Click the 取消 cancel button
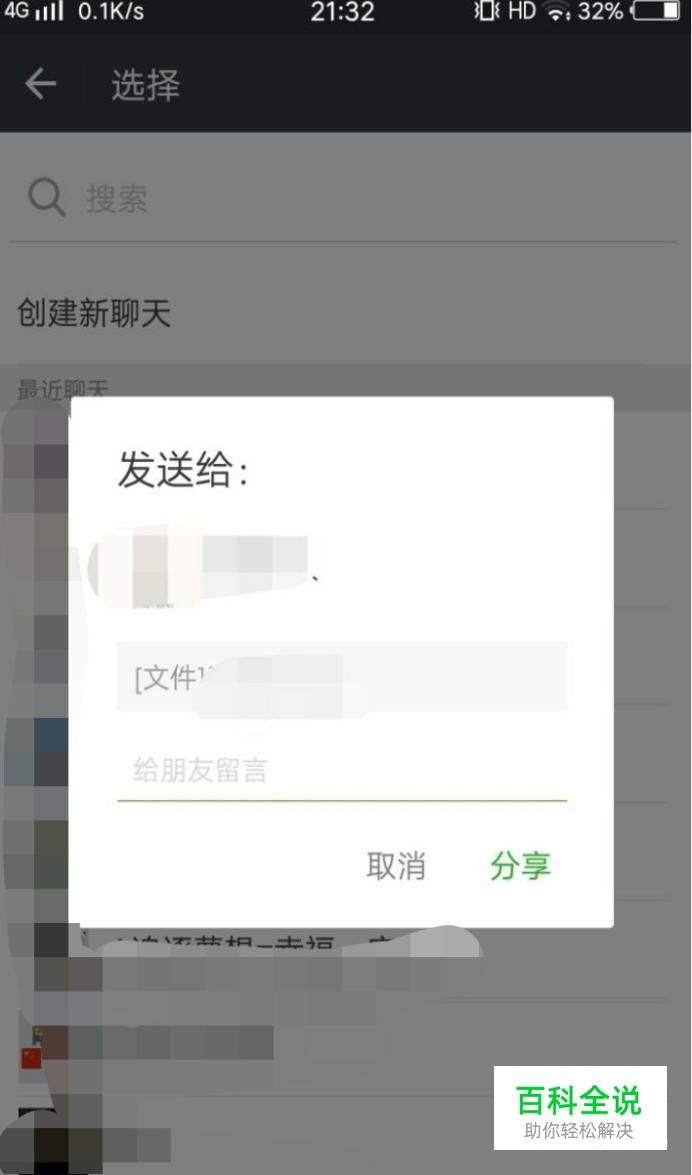Viewport: 692px width, 1175px height. 396,866
